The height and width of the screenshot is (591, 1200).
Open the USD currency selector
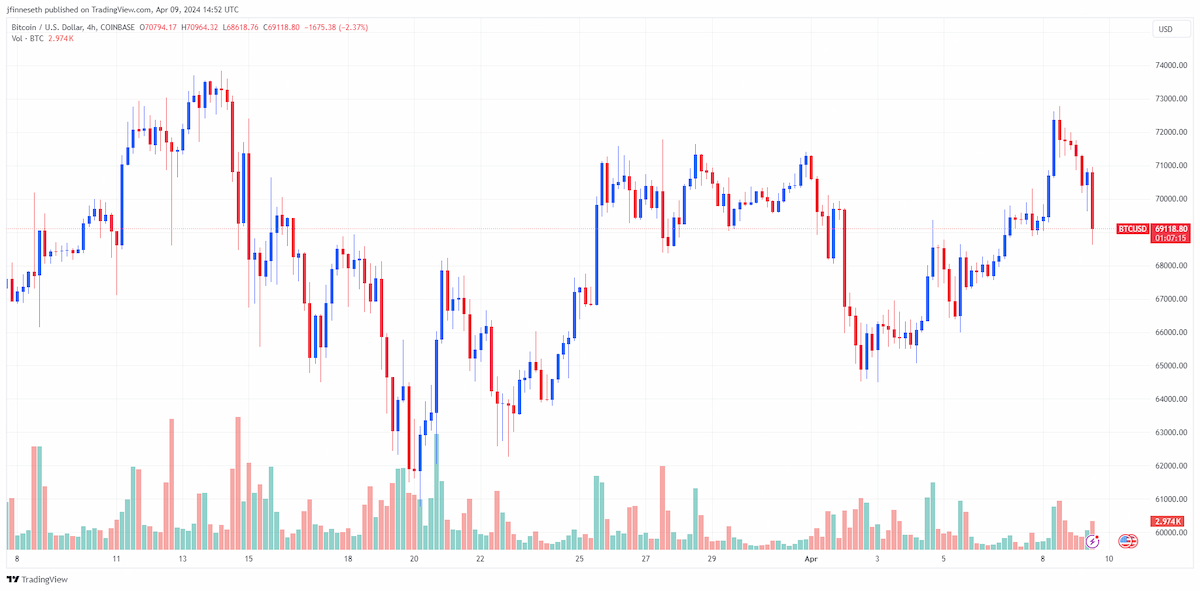[1165, 29]
